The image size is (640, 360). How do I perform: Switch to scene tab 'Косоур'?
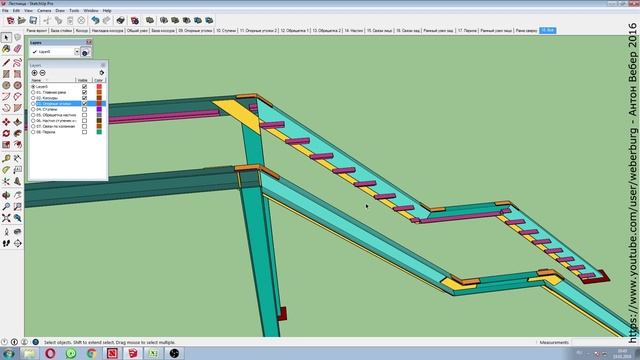coord(82,31)
